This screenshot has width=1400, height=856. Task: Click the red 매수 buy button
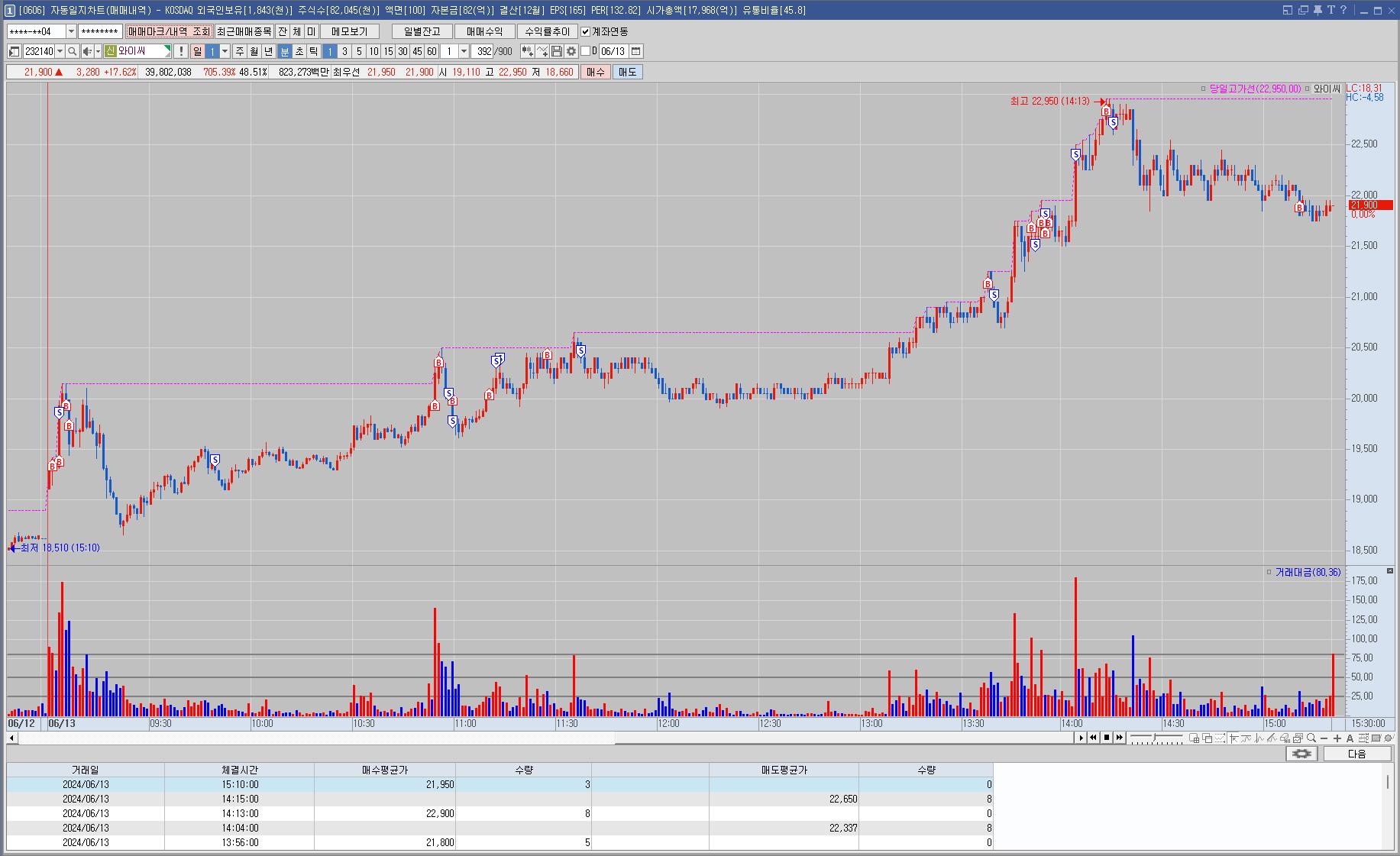pos(595,72)
